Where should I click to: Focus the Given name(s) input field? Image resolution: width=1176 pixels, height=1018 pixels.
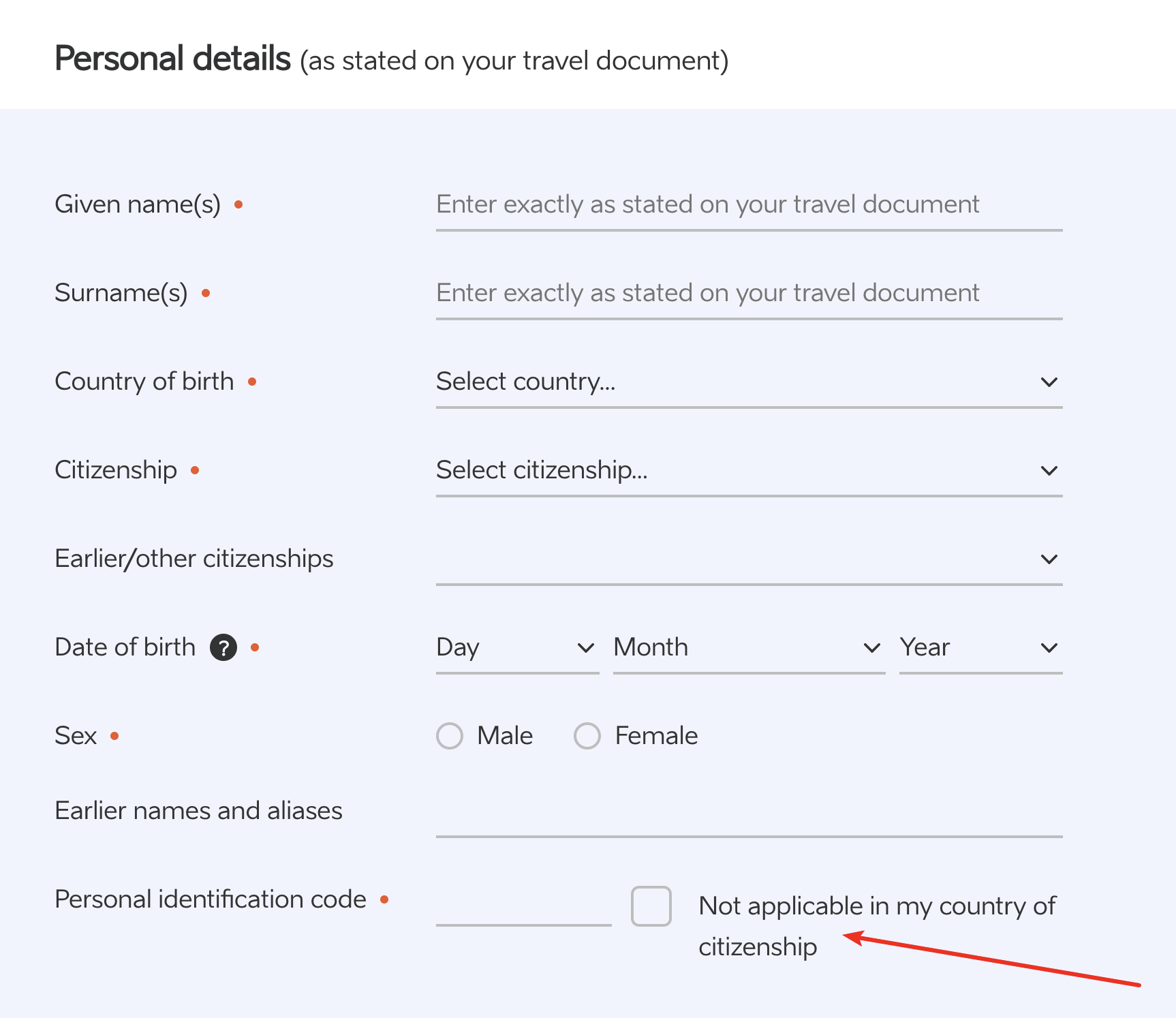click(x=749, y=204)
